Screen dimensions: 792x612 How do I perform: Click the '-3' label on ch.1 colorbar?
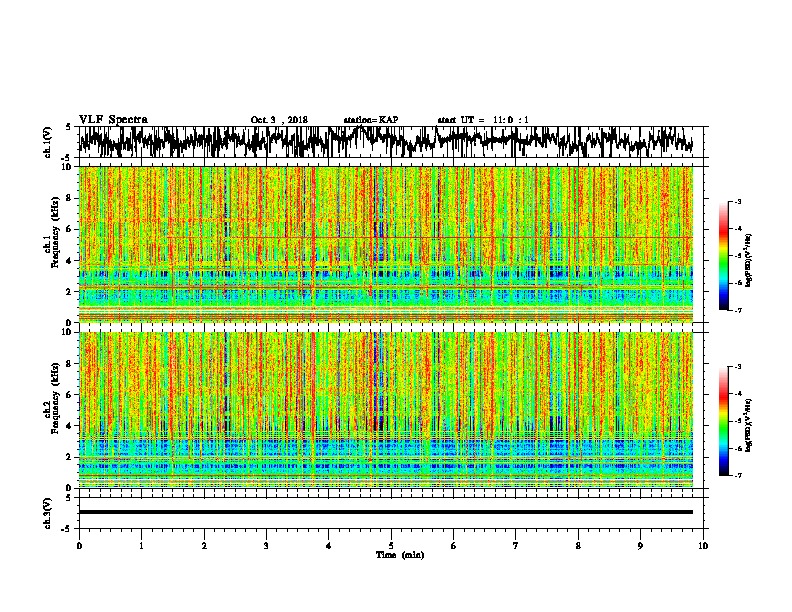click(x=737, y=202)
